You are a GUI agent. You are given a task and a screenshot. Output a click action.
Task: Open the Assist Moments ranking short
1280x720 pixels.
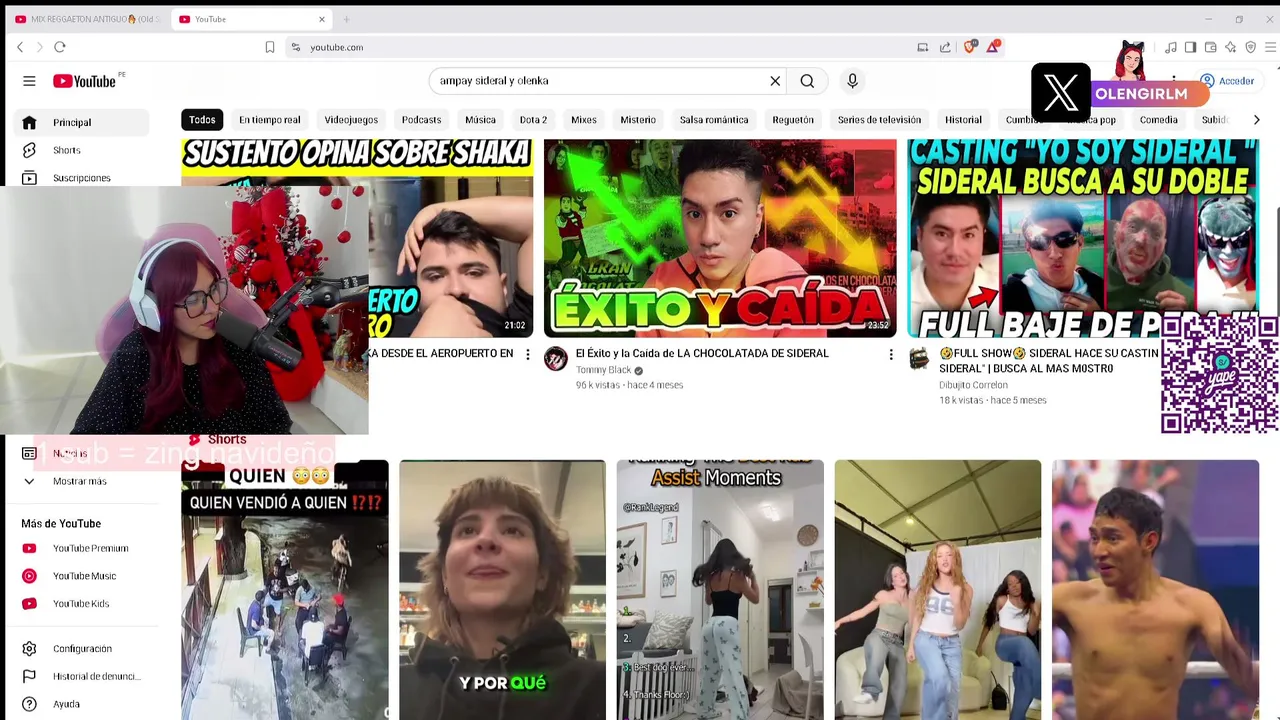pyautogui.click(x=720, y=590)
